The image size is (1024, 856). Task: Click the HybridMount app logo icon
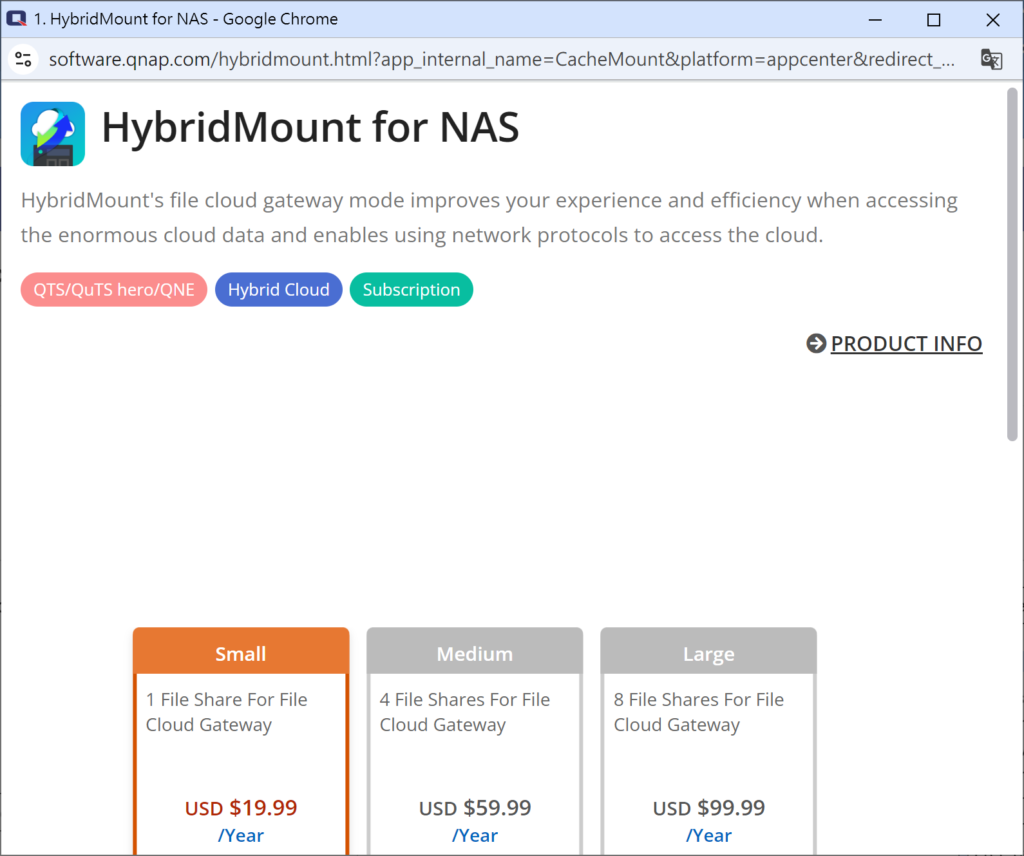click(53, 133)
